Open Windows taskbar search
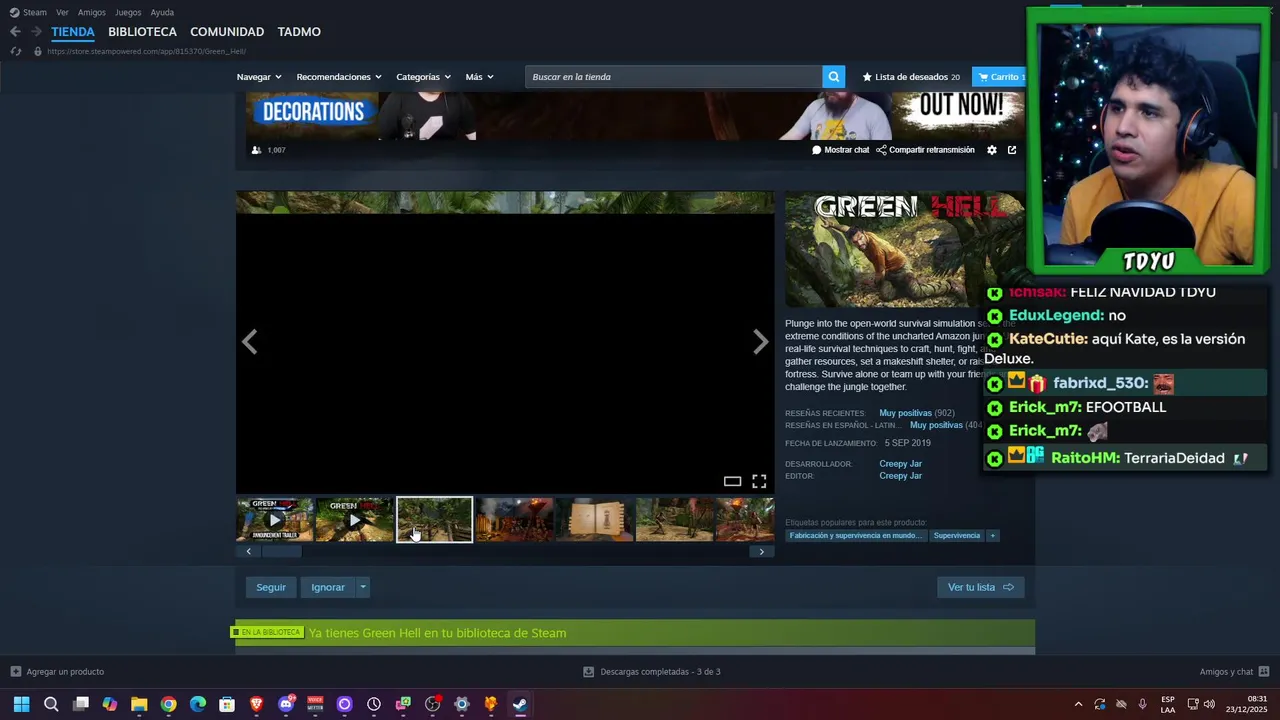1280x720 pixels. point(51,704)
